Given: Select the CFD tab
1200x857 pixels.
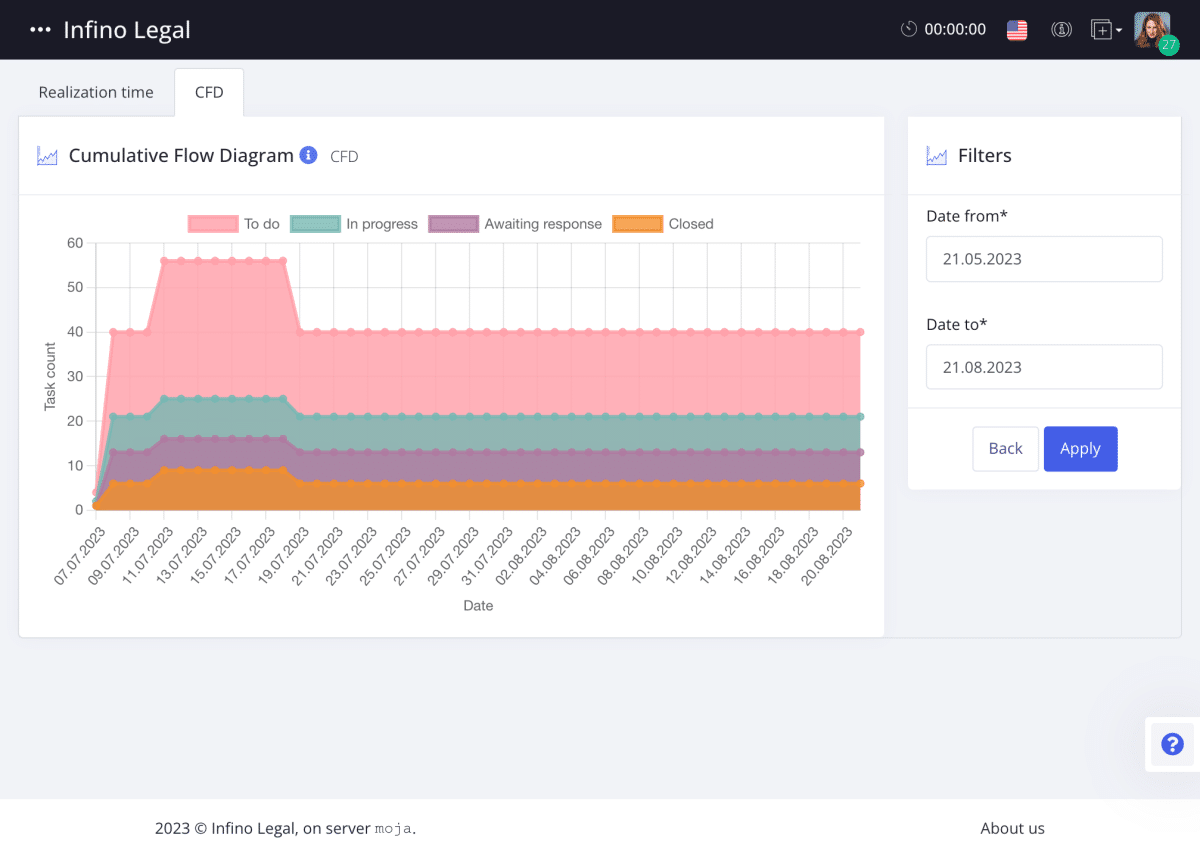Looking at the screenshot, I should [208, 92].
